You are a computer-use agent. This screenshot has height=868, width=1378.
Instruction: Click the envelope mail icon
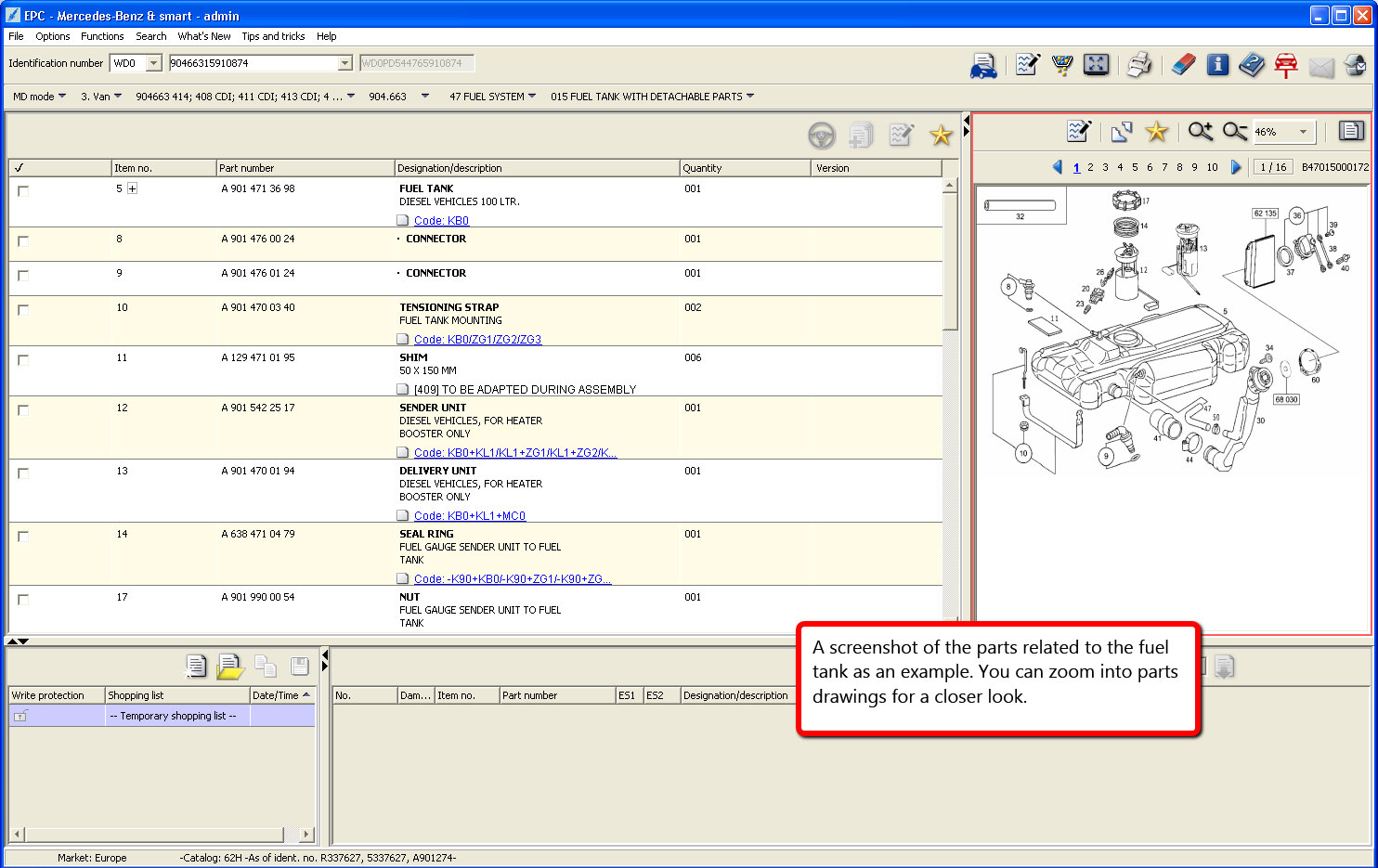pyautogui.click(x=1321, y=66)
